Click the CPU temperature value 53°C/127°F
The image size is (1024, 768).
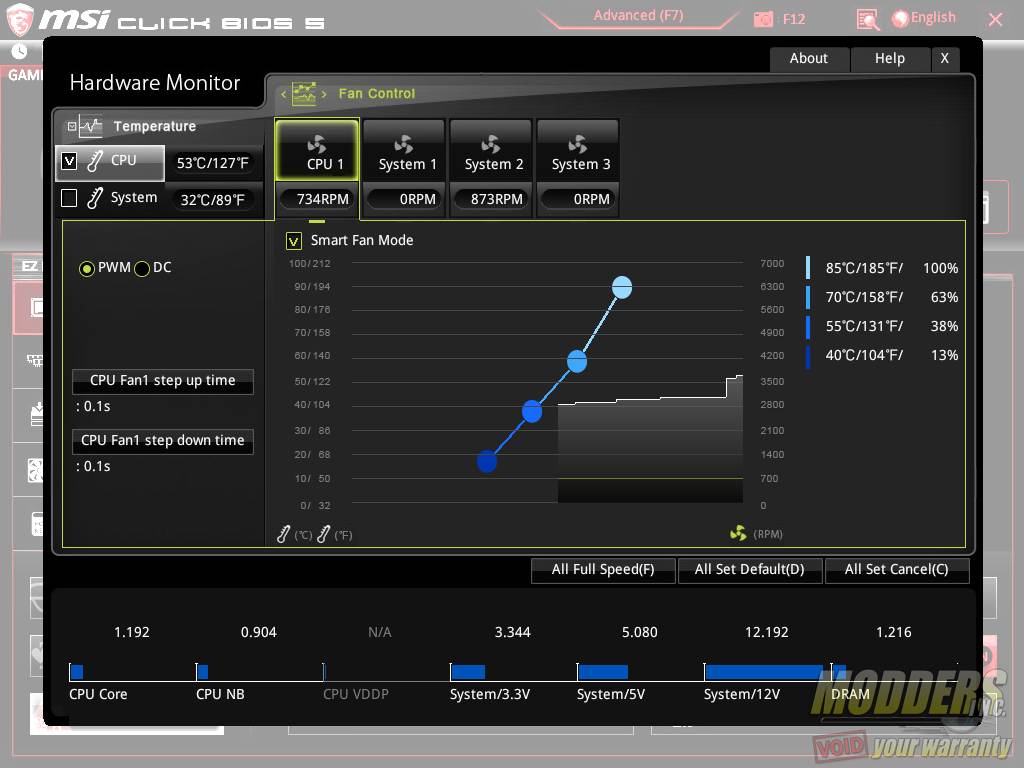213,163
